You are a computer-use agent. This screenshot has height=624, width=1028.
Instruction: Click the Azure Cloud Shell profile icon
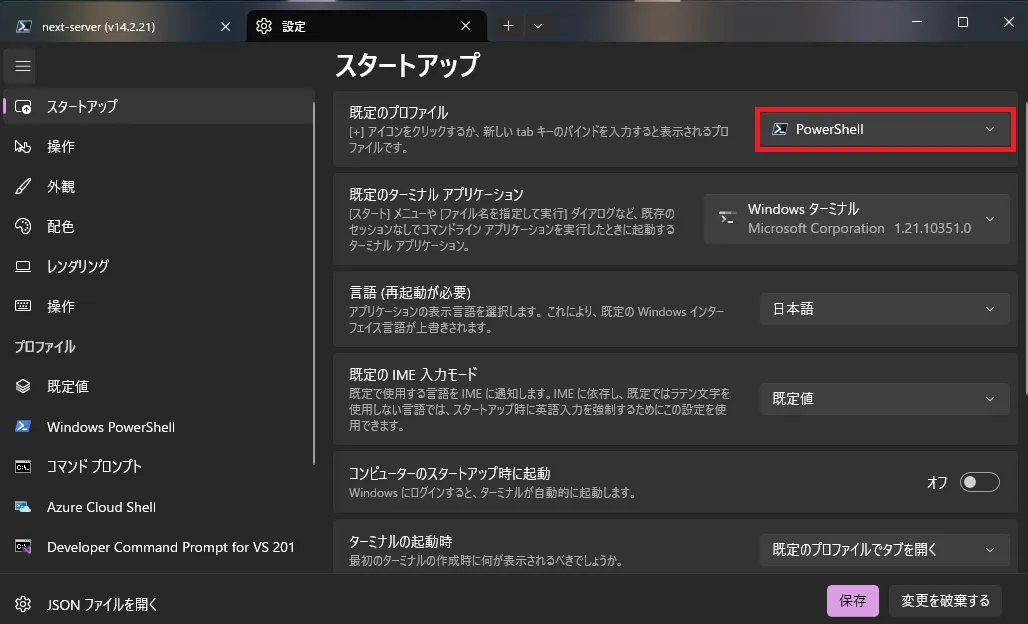tap(23, 507)
